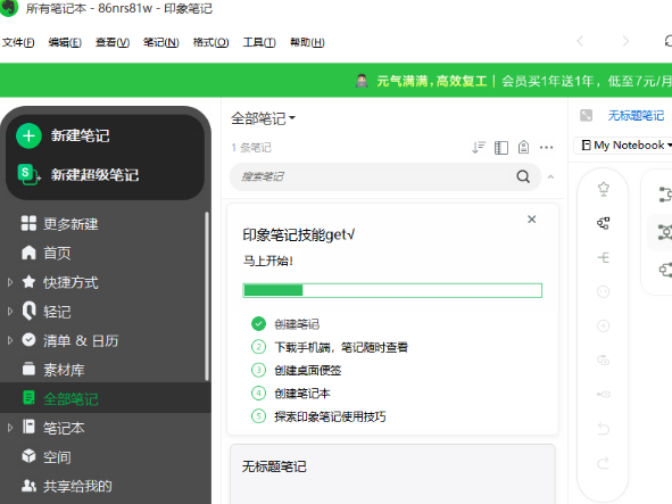
Task: Click the reminder bell icon in list toolbar
Action: pos(523,147)
